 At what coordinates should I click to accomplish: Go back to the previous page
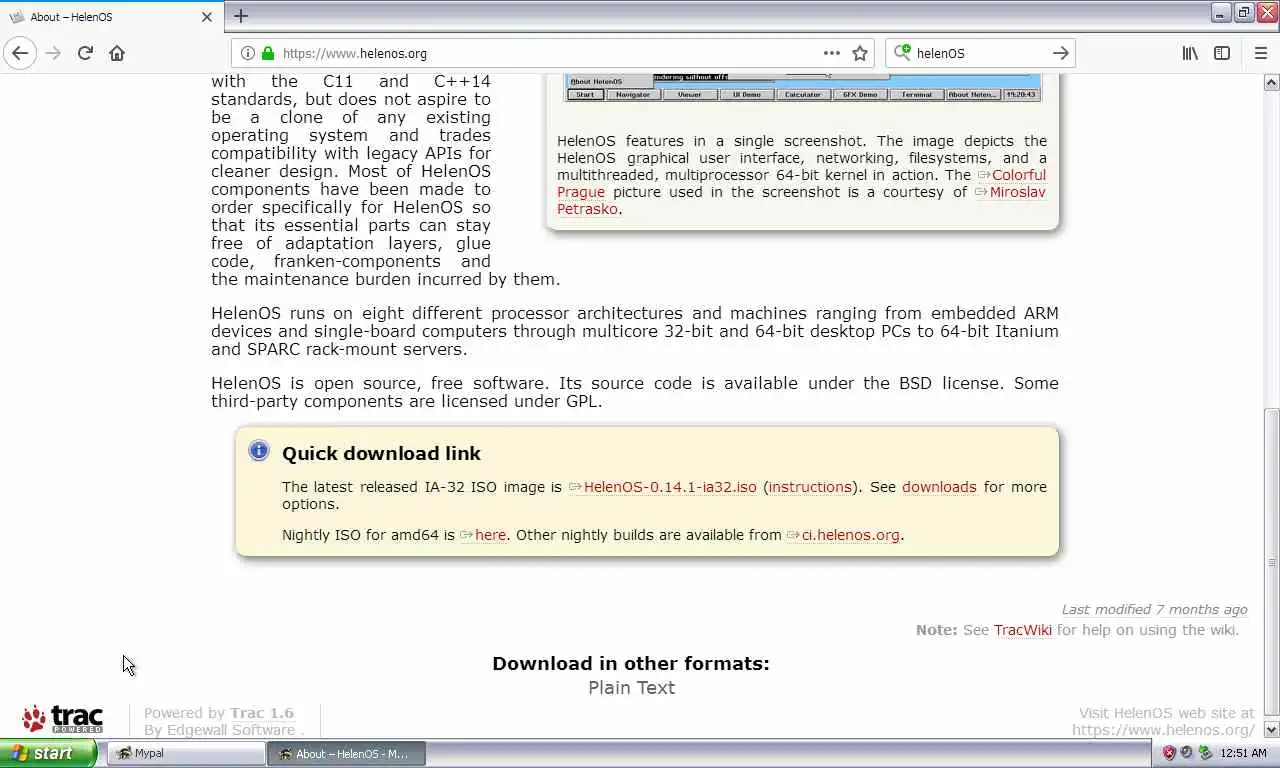coord(20,53)
